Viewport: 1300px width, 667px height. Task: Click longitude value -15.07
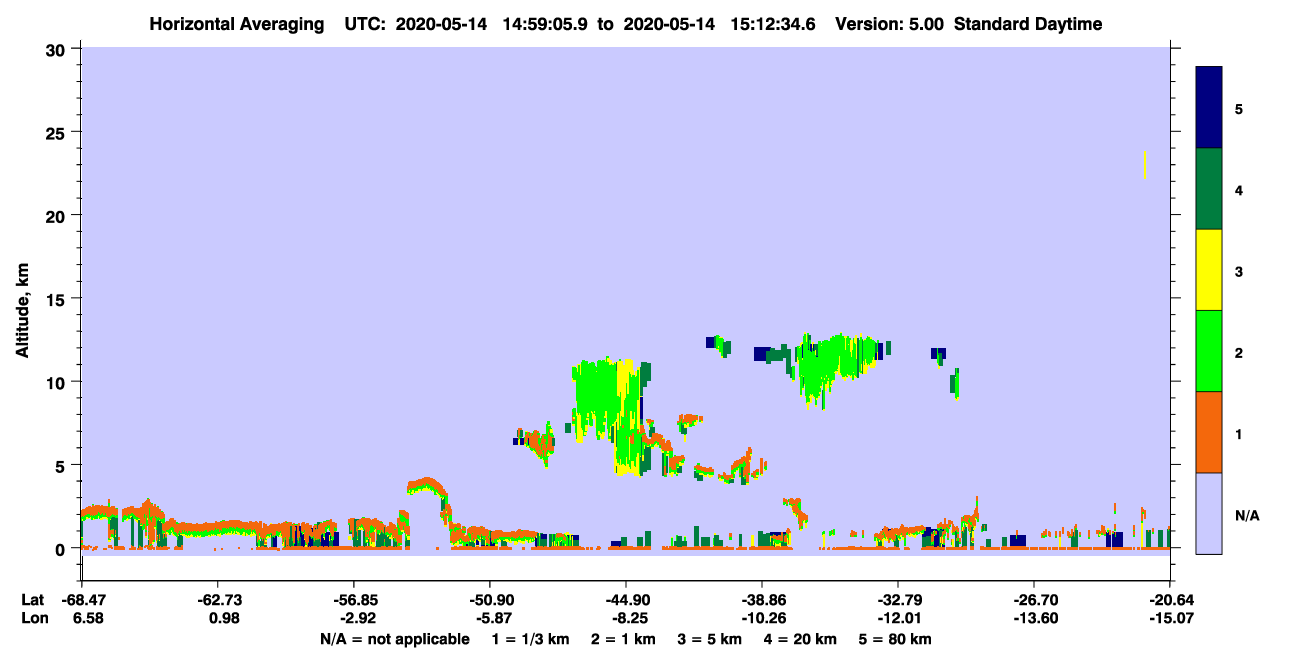click(1170, 619)
